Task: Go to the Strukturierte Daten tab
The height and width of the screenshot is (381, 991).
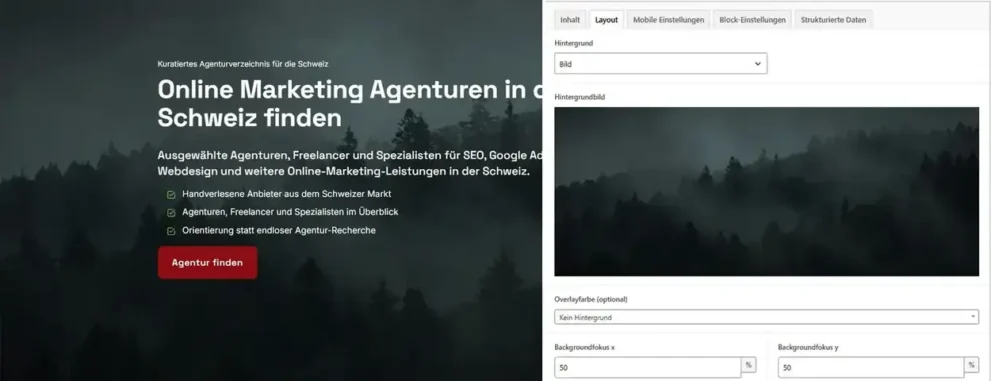Action: click(x=833, y=20)
